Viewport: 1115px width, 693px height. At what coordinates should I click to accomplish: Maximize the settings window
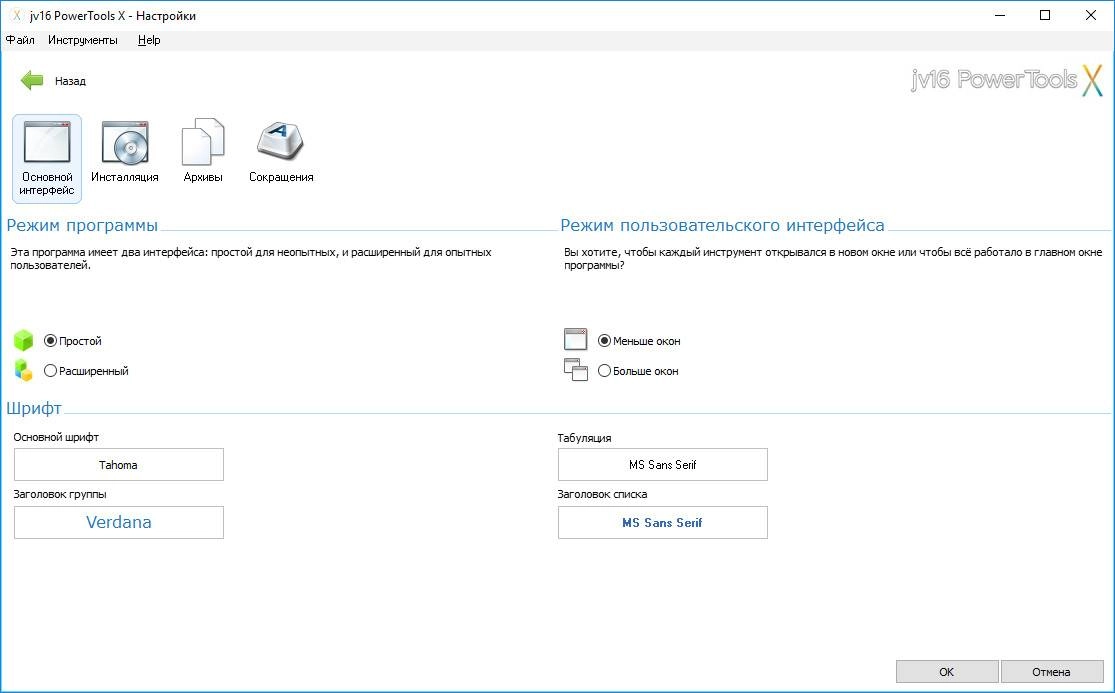1045,15
